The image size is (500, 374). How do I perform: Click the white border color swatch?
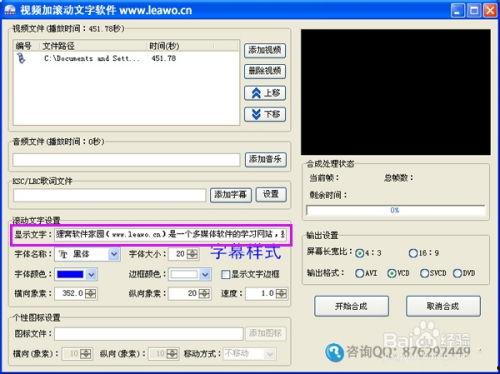(184, 274)
